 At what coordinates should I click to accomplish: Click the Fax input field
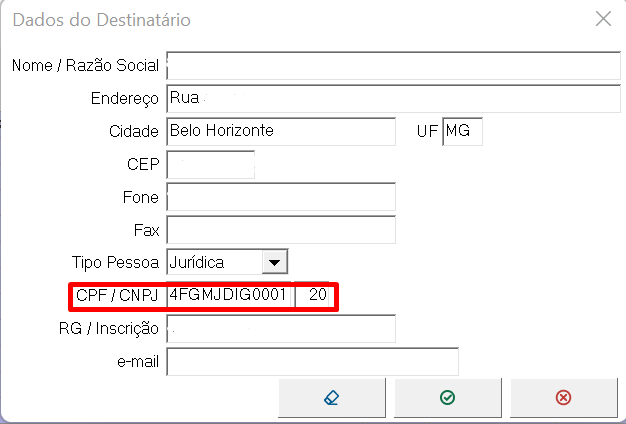tap(281, 230)
